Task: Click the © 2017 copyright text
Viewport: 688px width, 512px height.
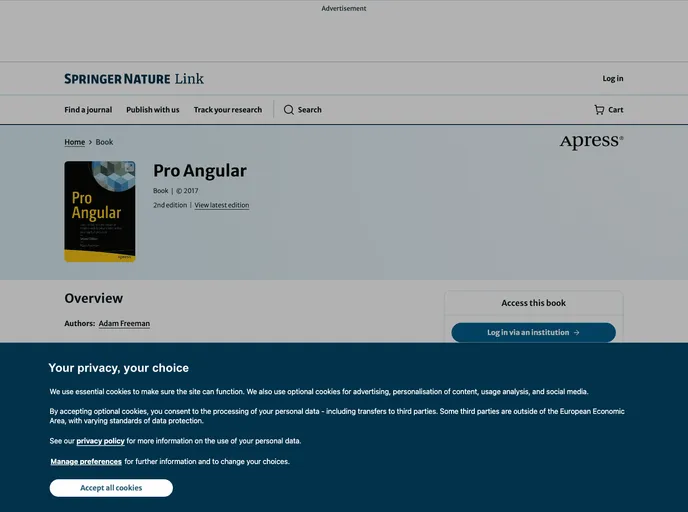Action: coord(187,191)
